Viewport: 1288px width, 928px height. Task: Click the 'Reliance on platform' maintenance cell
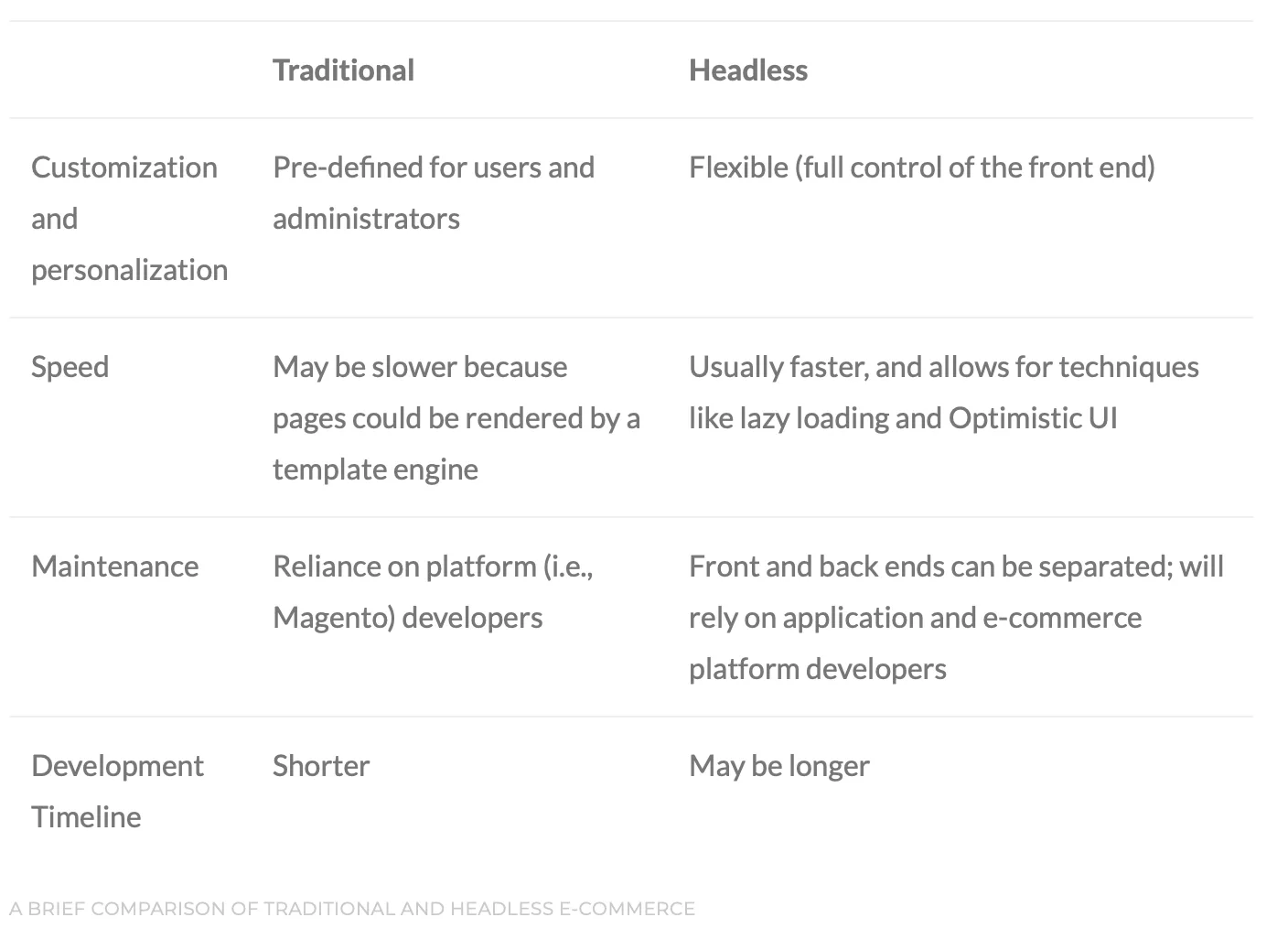(433, 591)
